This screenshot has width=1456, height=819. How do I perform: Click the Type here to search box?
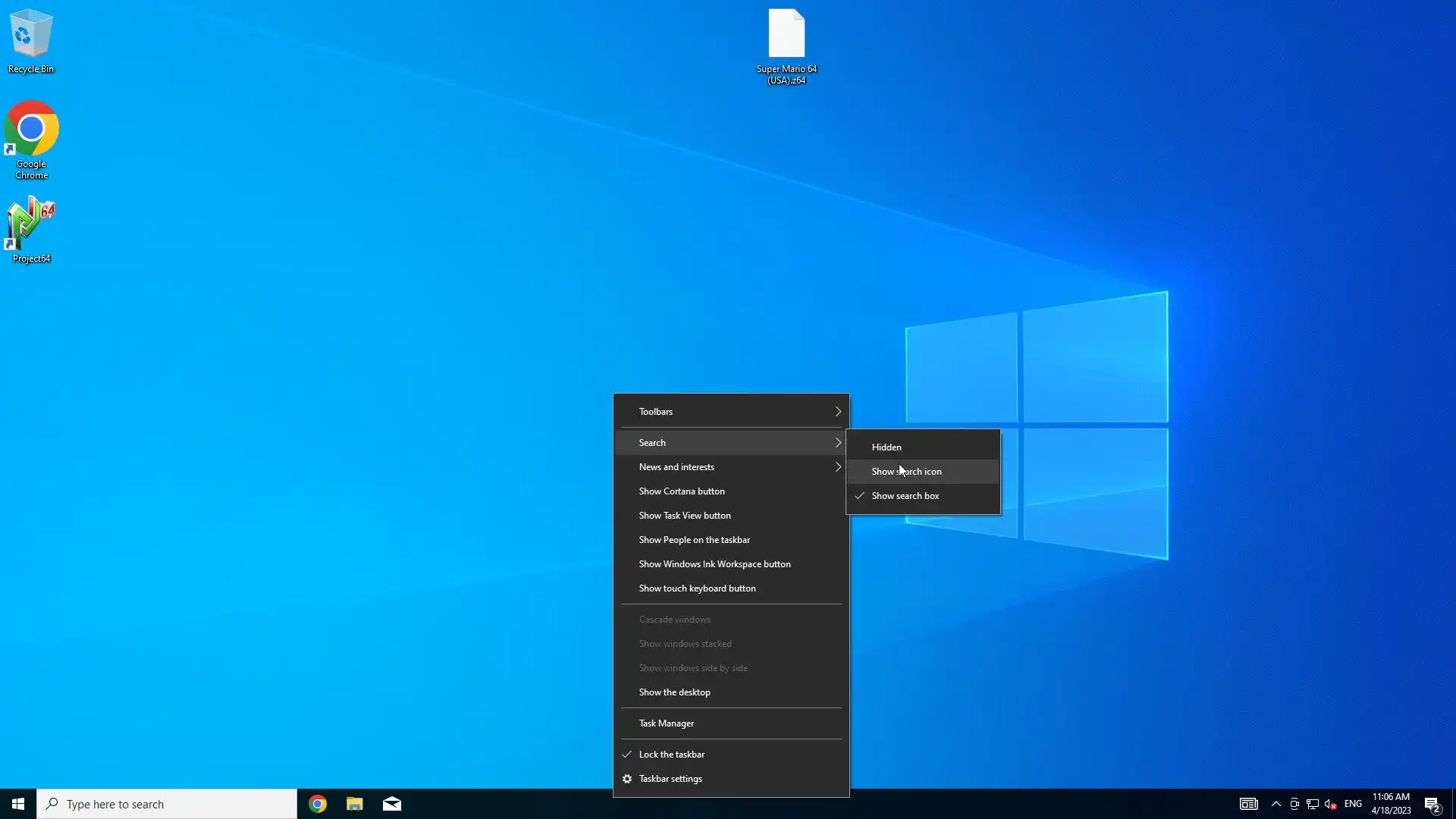point(167,804)
